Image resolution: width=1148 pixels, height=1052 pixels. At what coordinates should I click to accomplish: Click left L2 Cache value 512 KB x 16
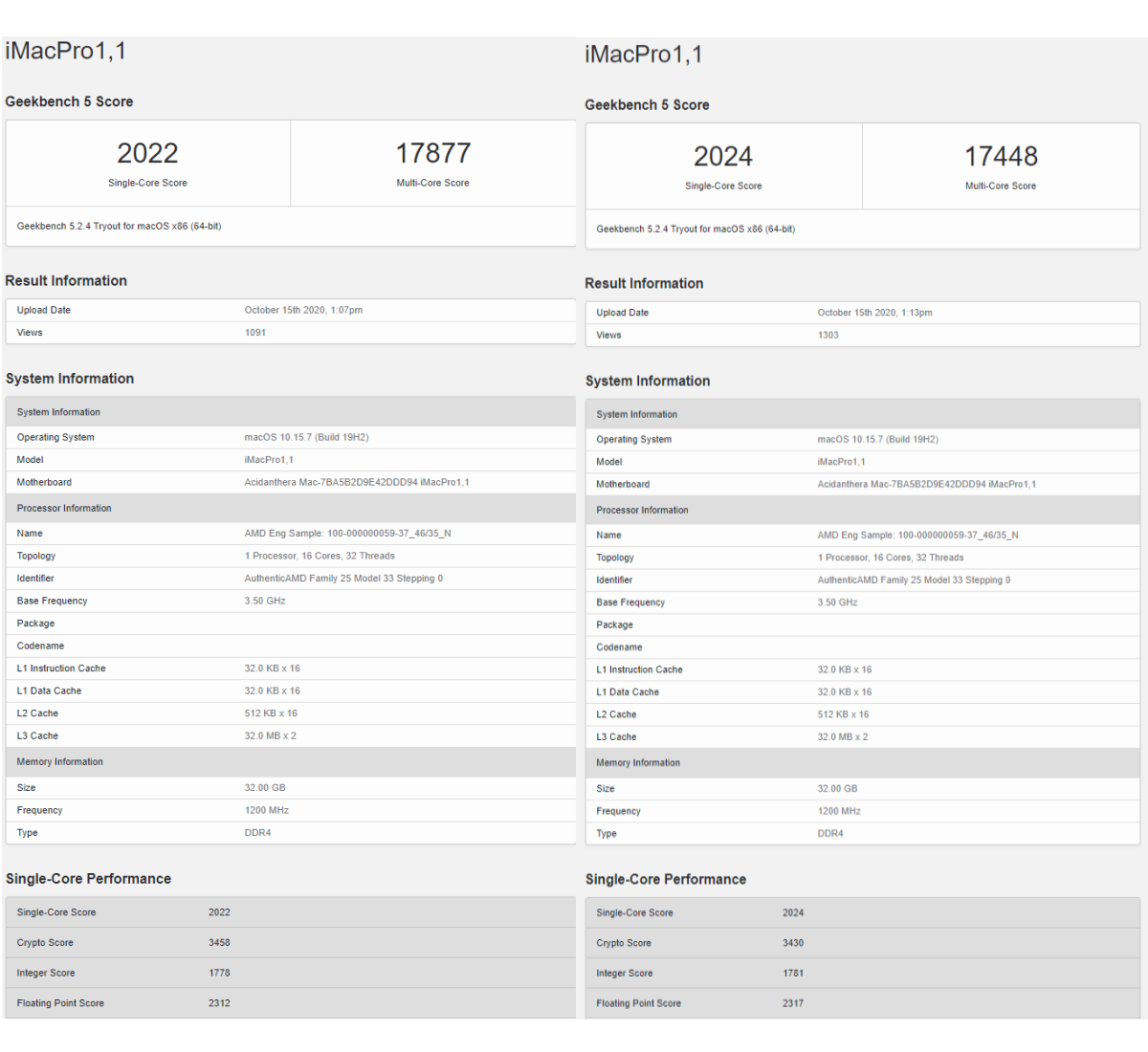(271, 713)
